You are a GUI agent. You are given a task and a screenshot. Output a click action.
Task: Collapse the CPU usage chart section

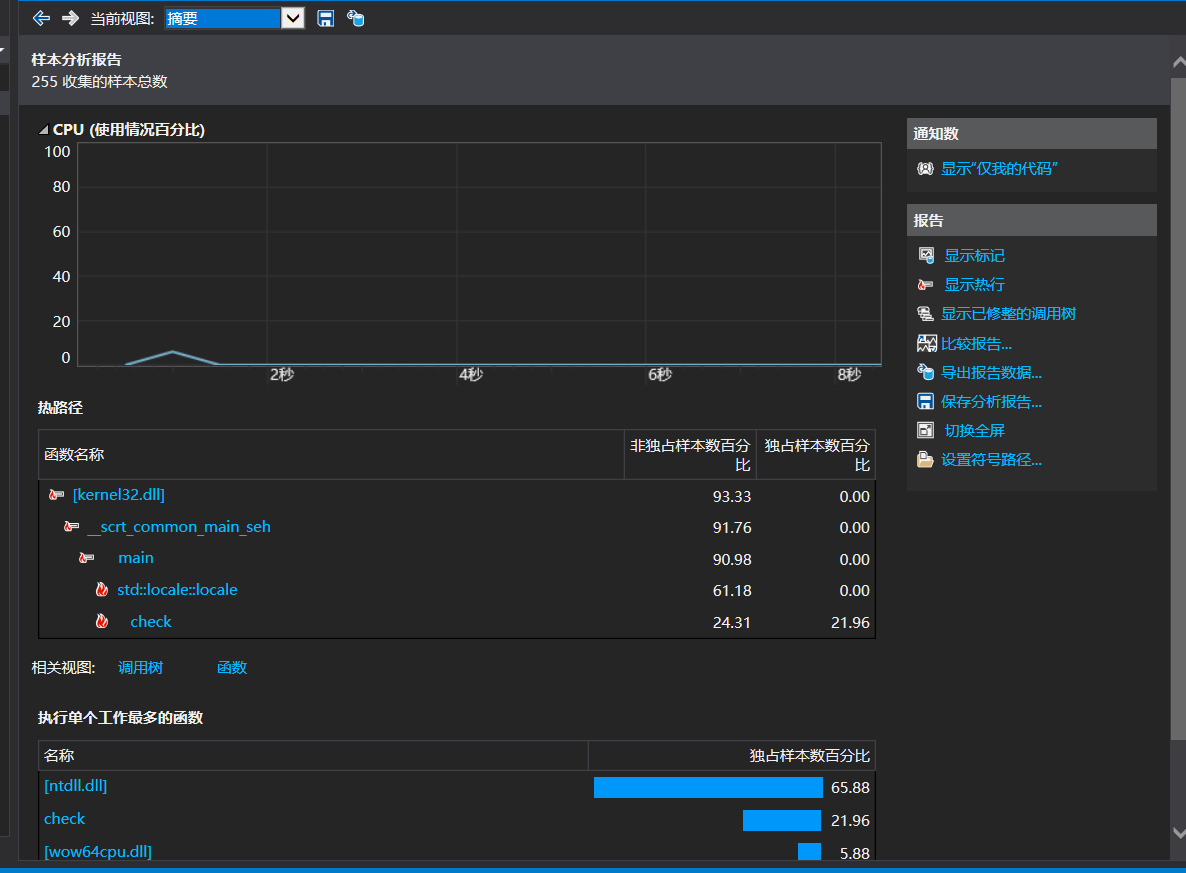(44, 130)
